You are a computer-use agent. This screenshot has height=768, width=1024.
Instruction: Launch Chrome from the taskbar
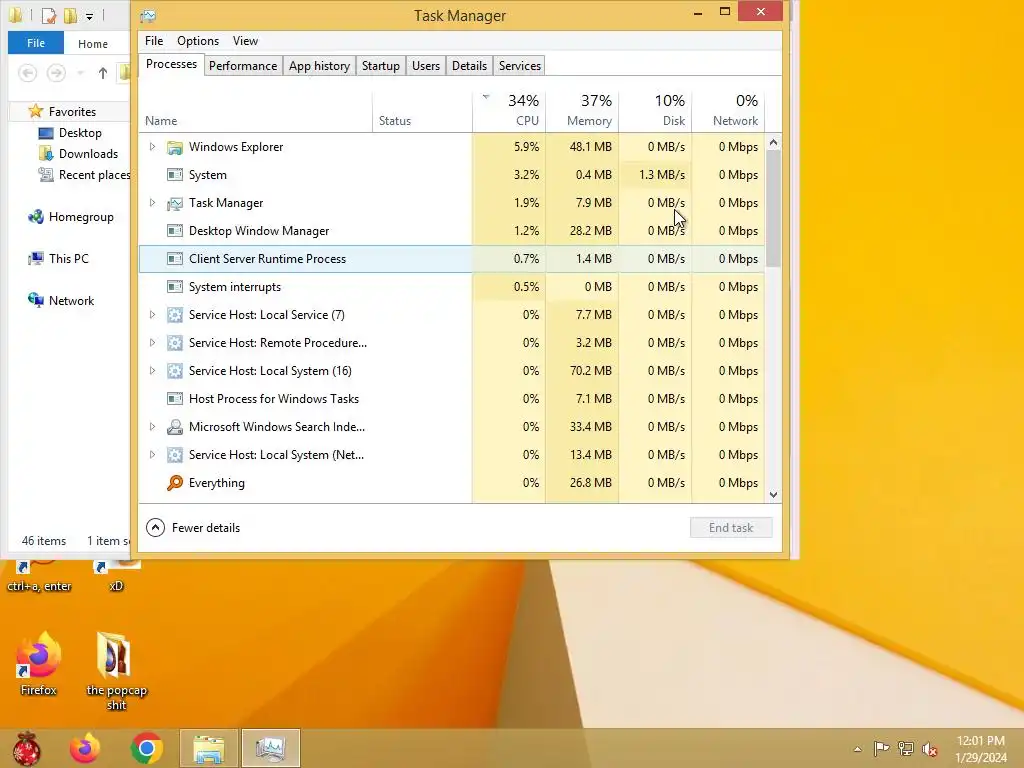pos(147,748)
